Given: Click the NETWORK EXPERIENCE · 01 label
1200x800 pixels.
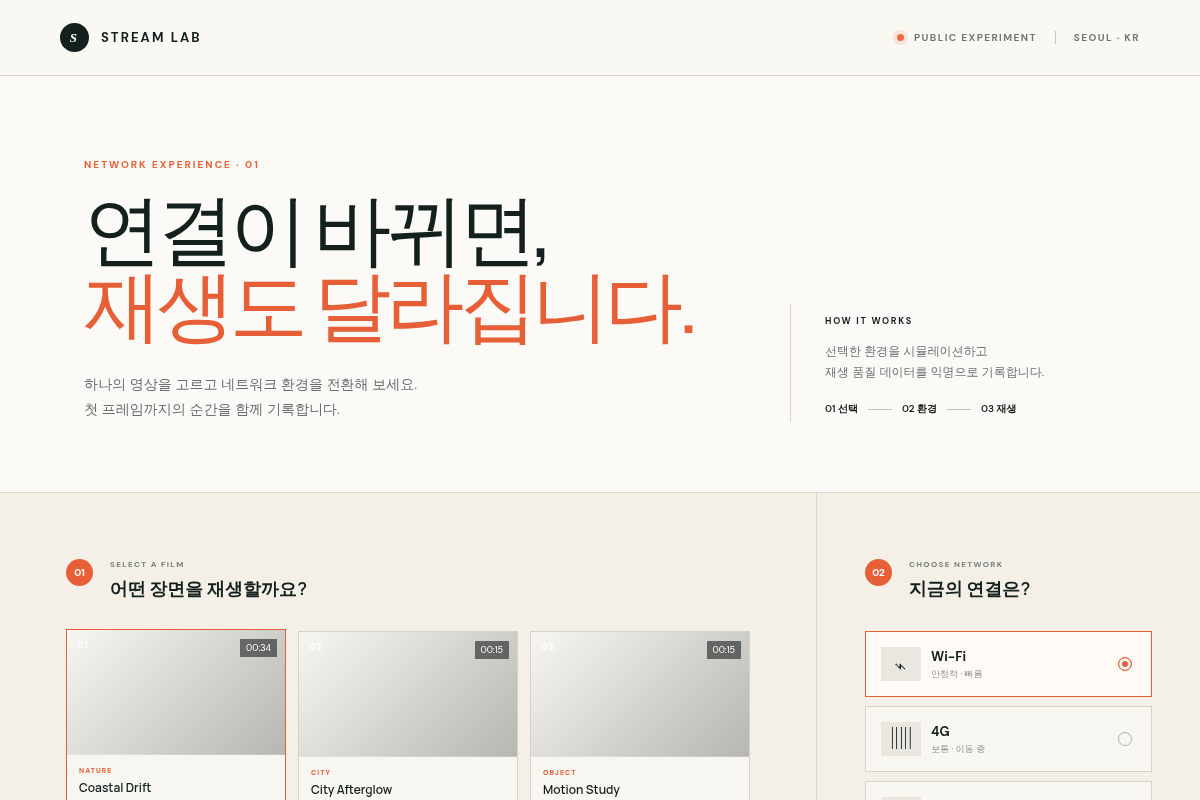Looking at the screenshot, I should click(x=172, y=164).
